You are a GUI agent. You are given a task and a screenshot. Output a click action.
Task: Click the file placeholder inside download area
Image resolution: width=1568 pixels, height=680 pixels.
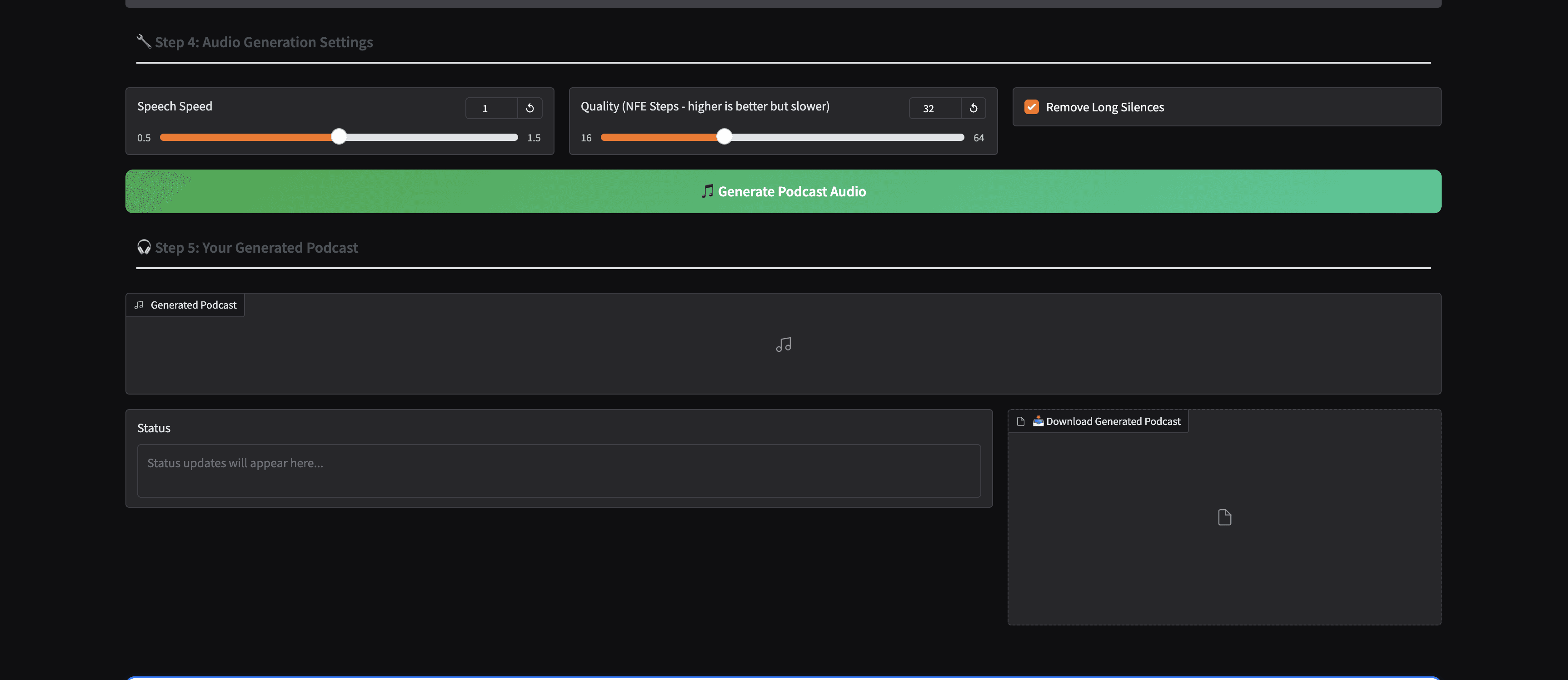(x=1225, y=517)
